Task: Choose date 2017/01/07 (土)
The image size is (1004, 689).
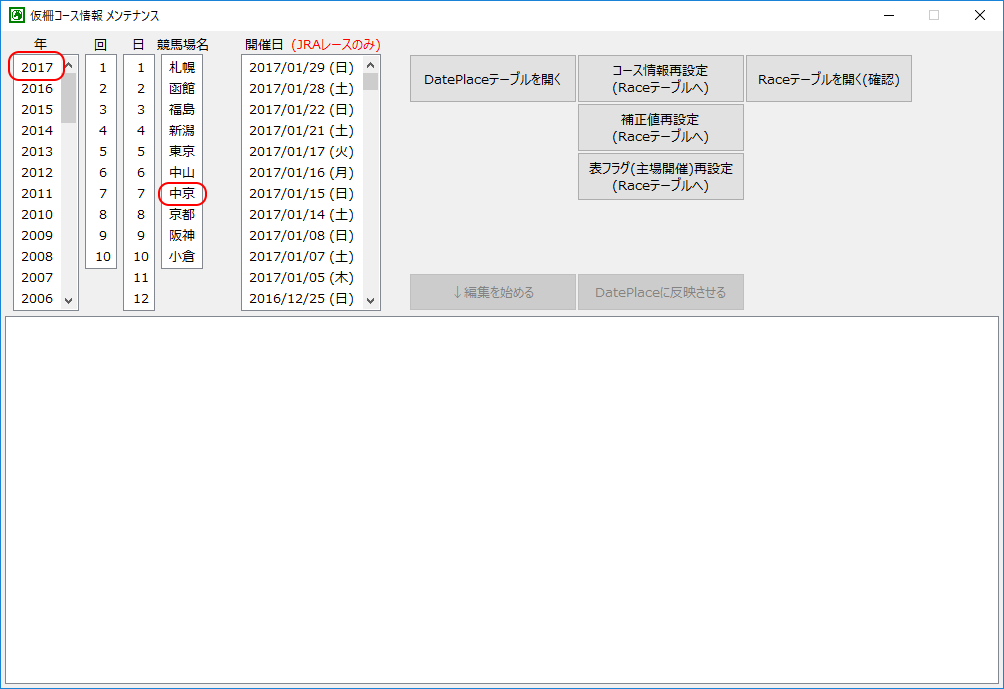Action: point(302,257)
